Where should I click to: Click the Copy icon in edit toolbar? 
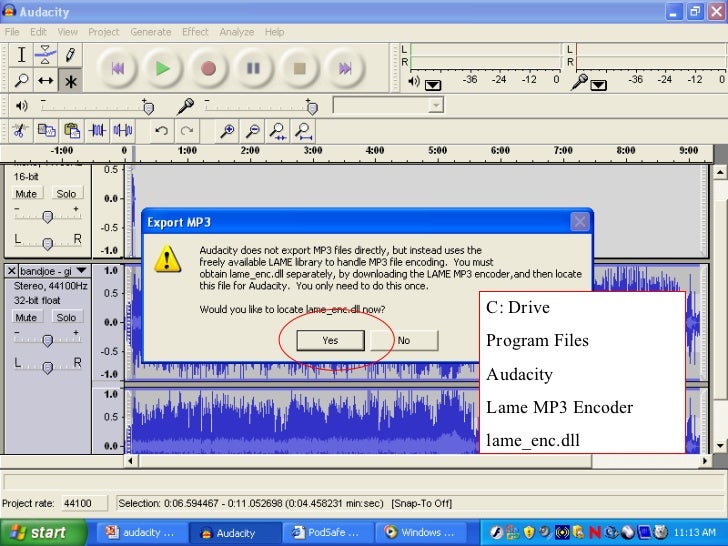46,130
